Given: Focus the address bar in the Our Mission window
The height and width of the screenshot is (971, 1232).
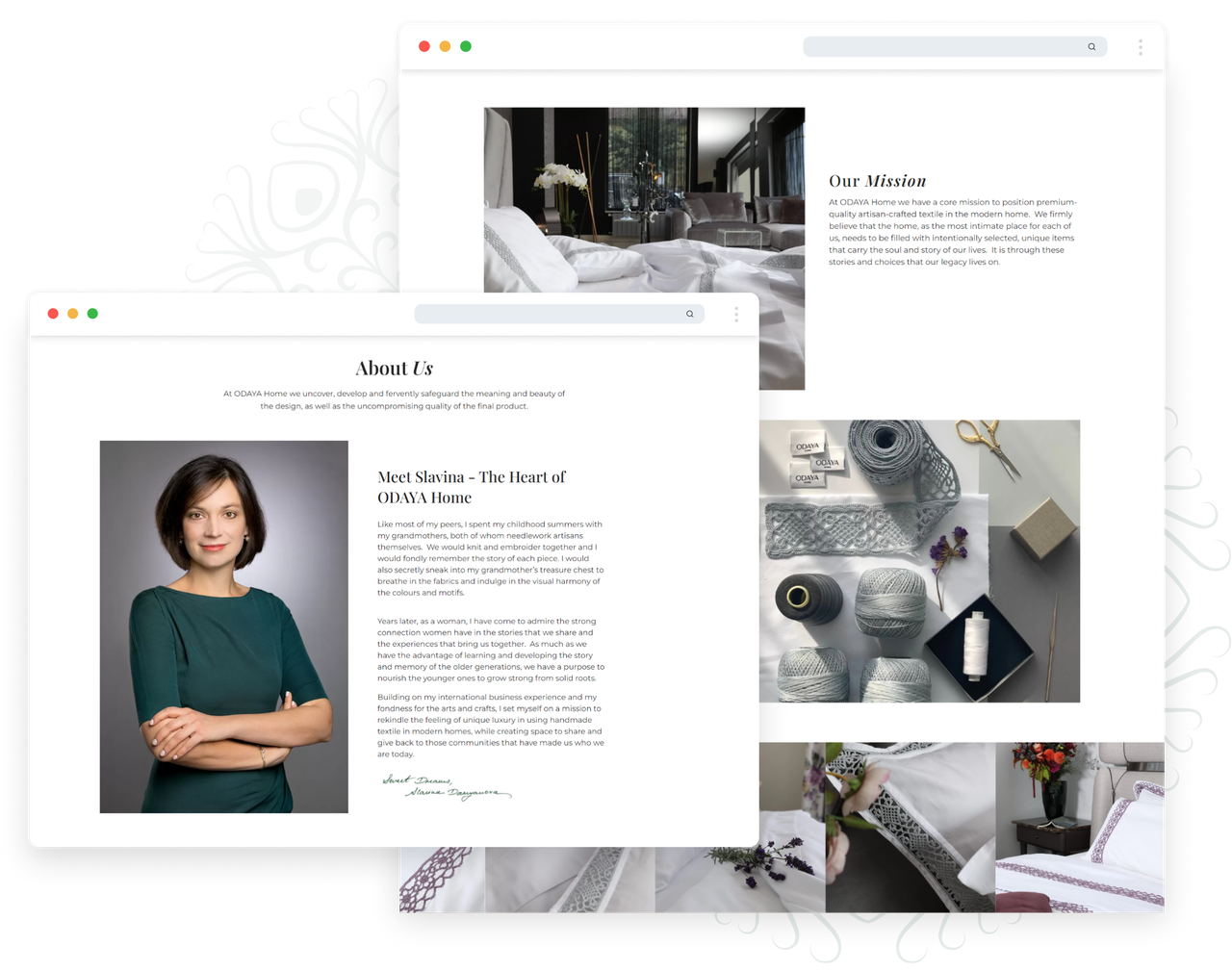Looking at the screenshot, I should (955, 46).
